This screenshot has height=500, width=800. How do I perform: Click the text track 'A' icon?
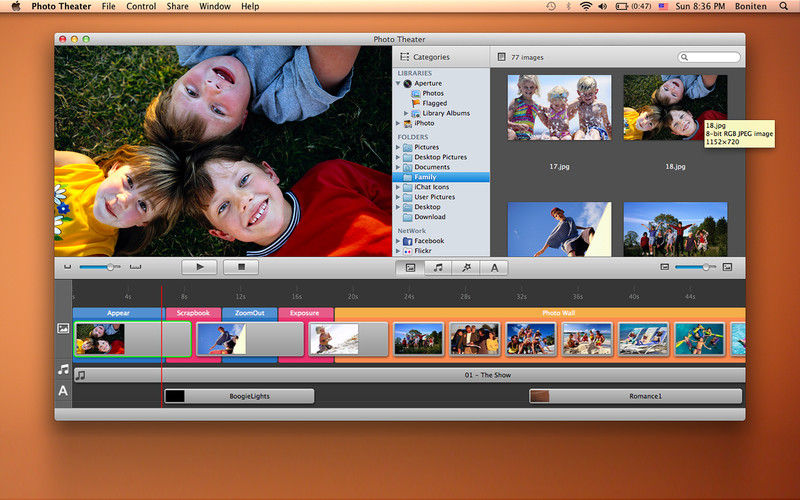tap(63, 391)
